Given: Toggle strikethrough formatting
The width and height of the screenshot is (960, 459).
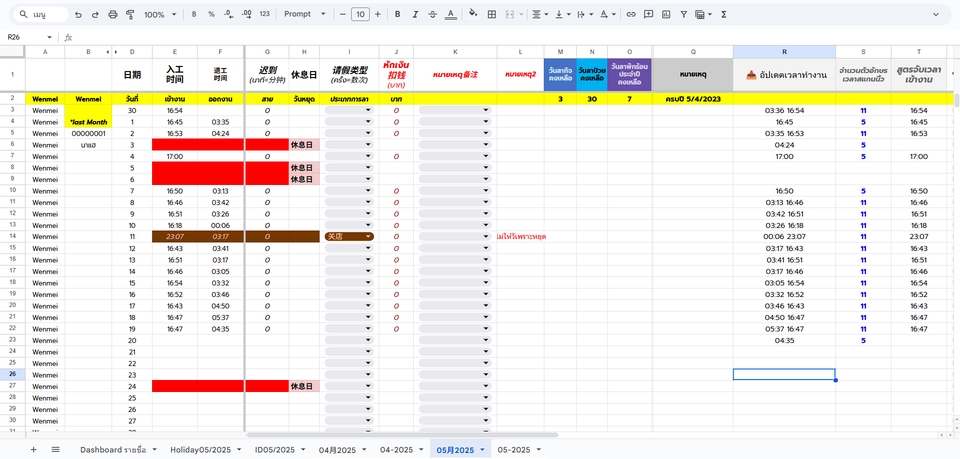Looking at the screenshot, I should pos(433,14).
